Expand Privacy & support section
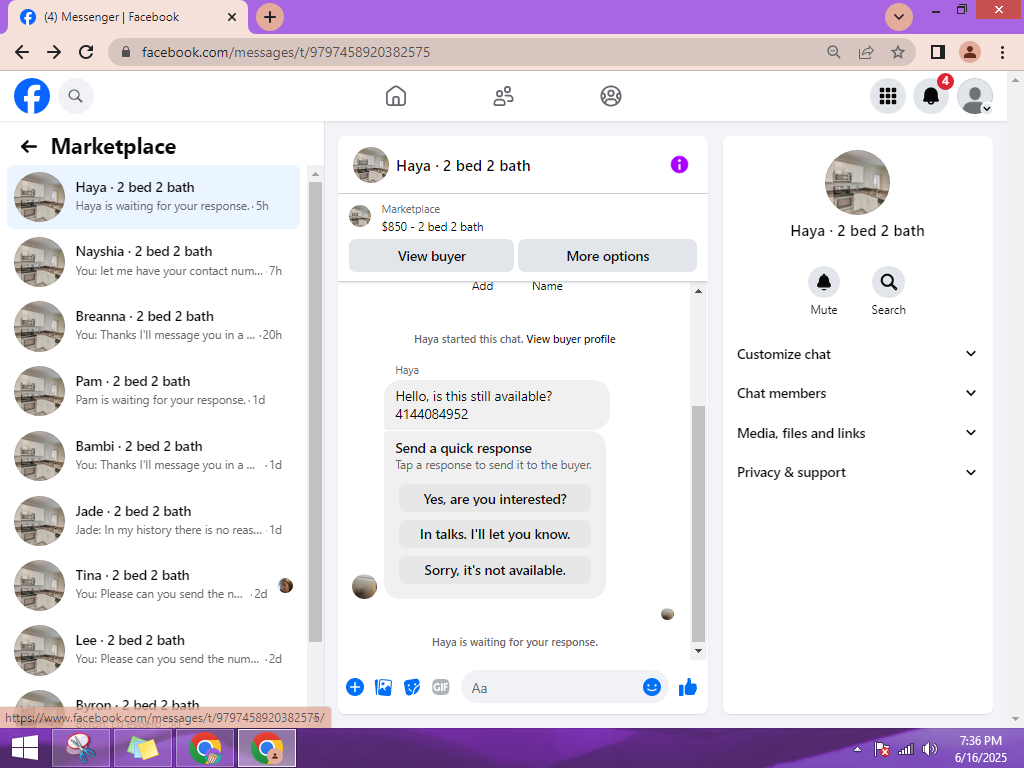The image size is (1024, 768). pyautogui.click(x=857, y=472)
